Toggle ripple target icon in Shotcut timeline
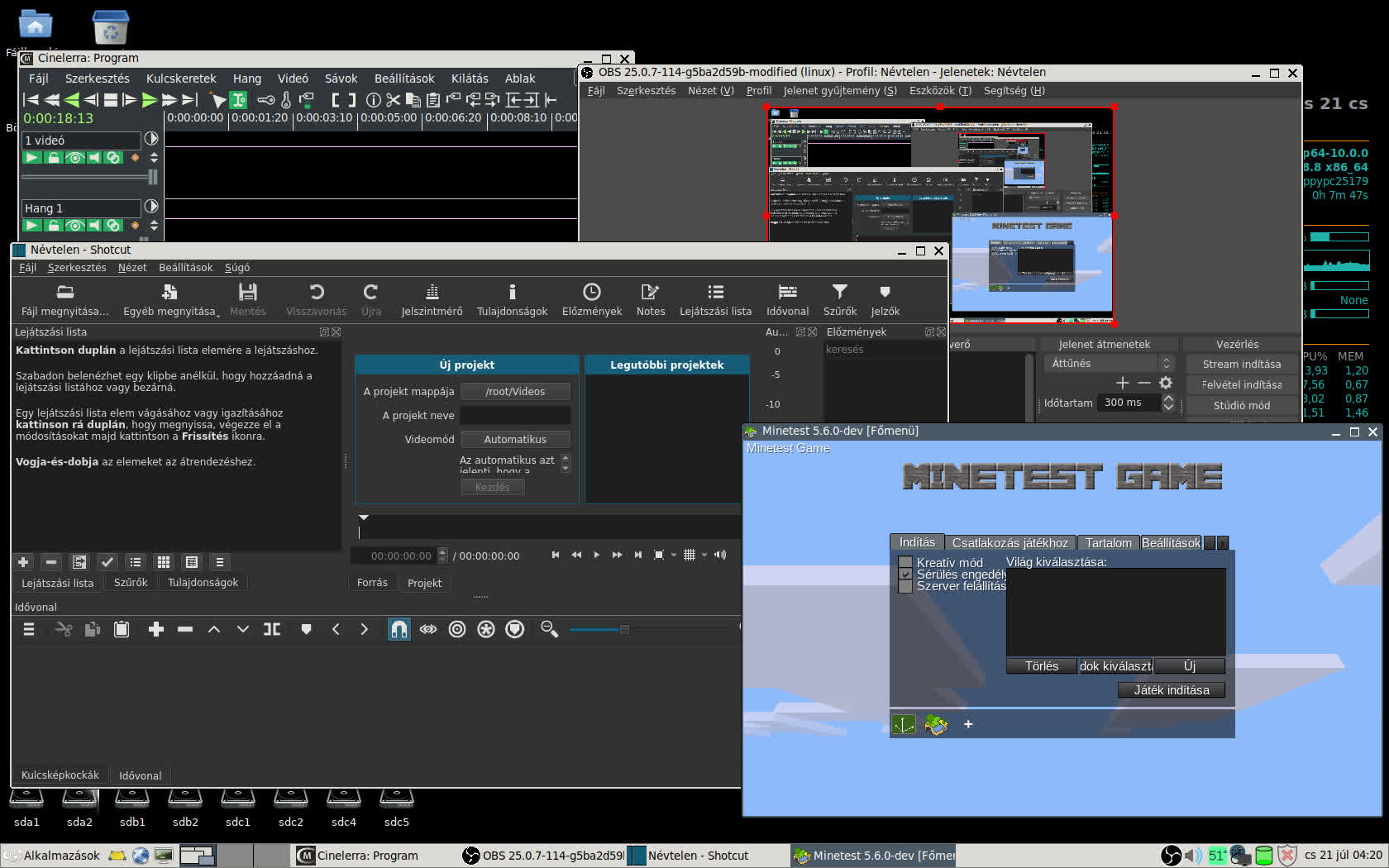This screenshot has width=1389, height=868. tap(457, 630)
